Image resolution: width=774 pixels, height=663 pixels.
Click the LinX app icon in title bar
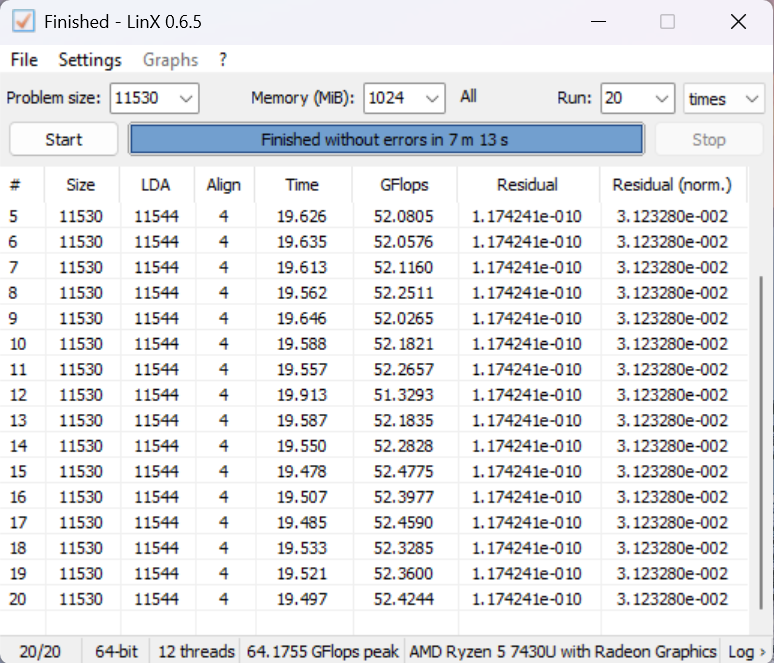pyautogui.click(x=22, y=21)
